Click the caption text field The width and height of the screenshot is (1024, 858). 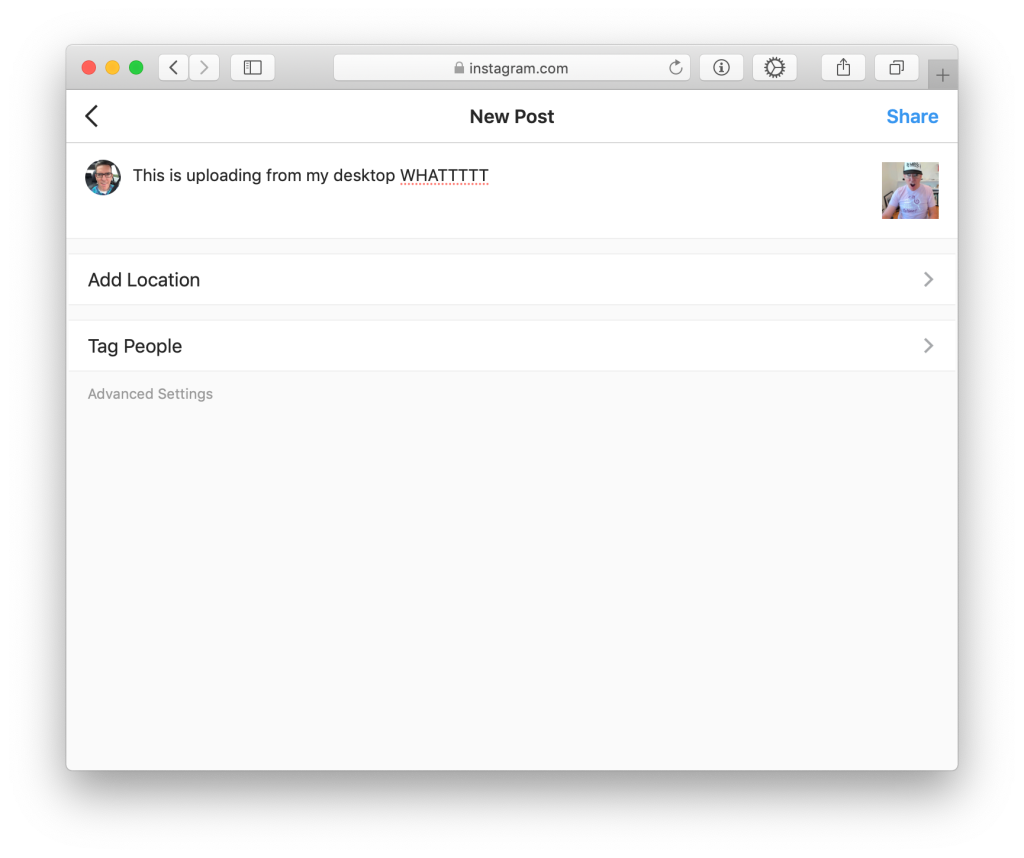[x=502, y=190]
